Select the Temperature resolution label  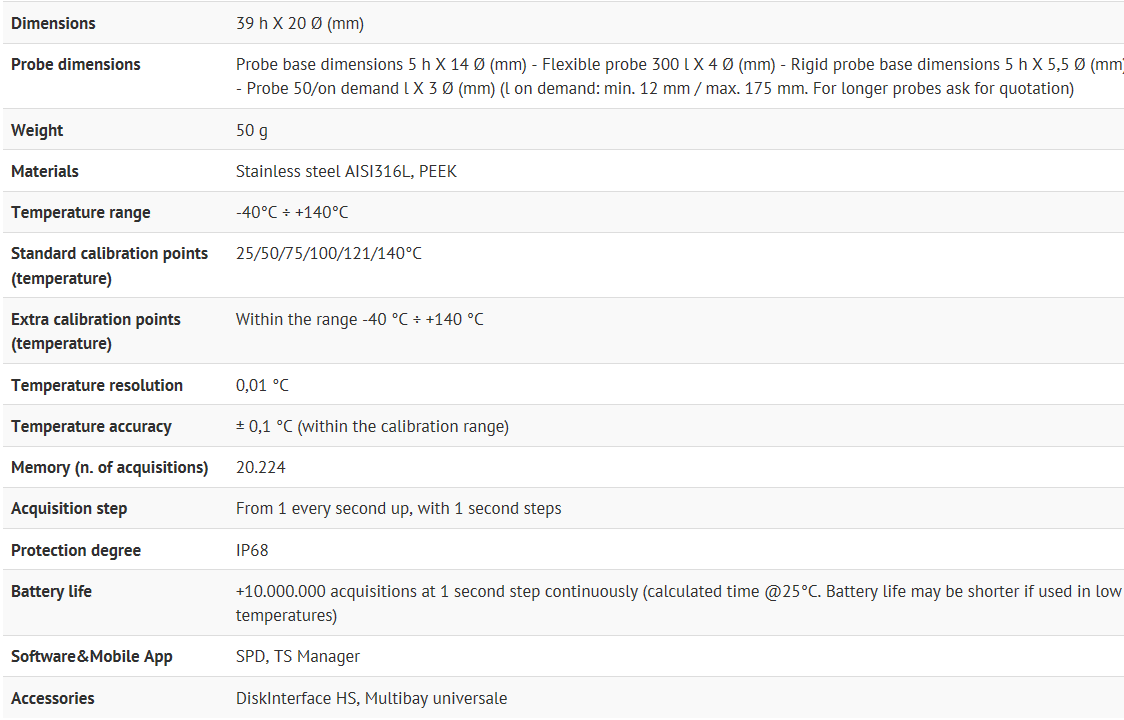(97, 385)
